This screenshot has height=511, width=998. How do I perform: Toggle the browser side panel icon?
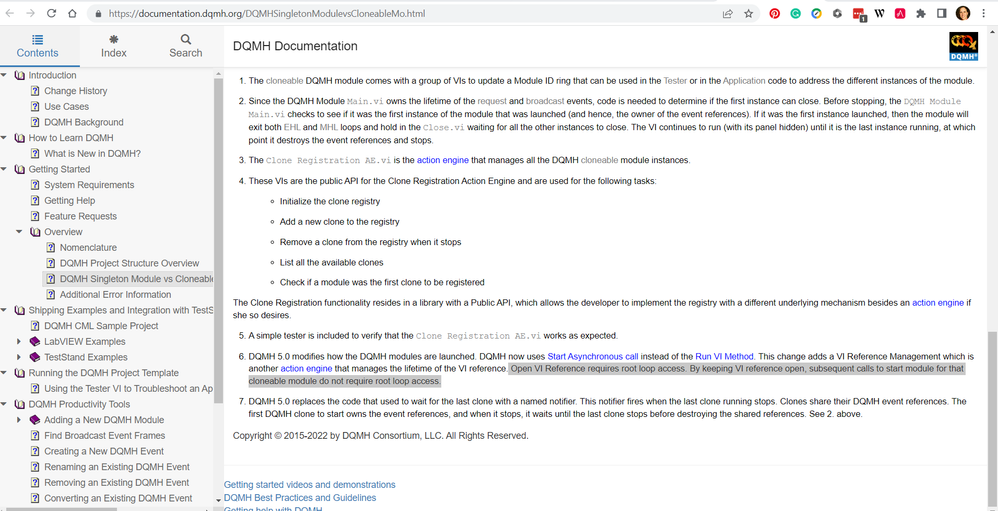pos(941,13)
